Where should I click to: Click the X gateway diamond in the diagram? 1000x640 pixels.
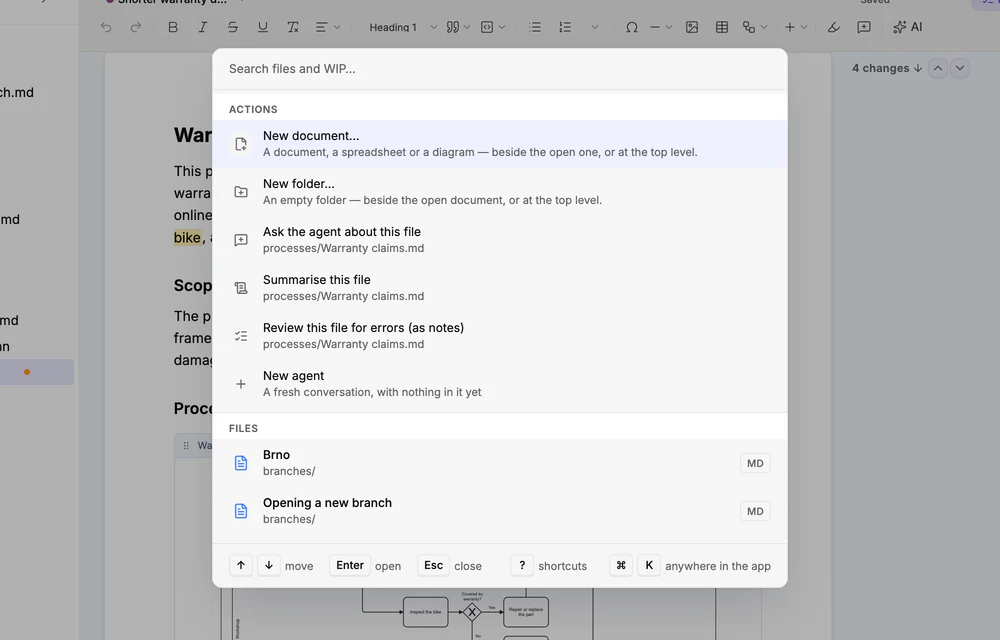pos(472,613)
